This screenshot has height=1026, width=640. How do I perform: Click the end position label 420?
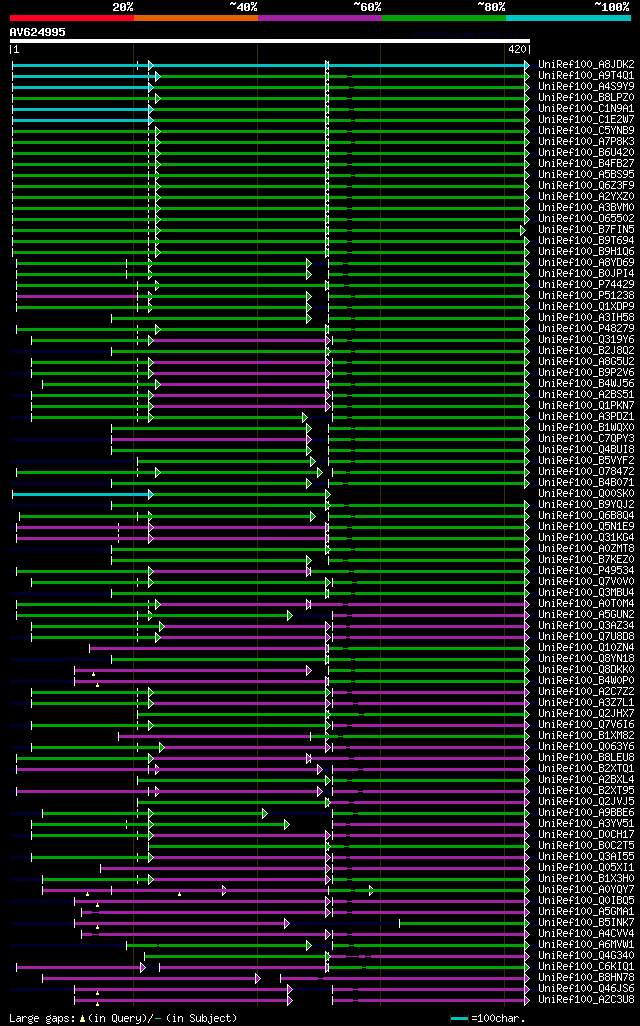tap(517, 49)
